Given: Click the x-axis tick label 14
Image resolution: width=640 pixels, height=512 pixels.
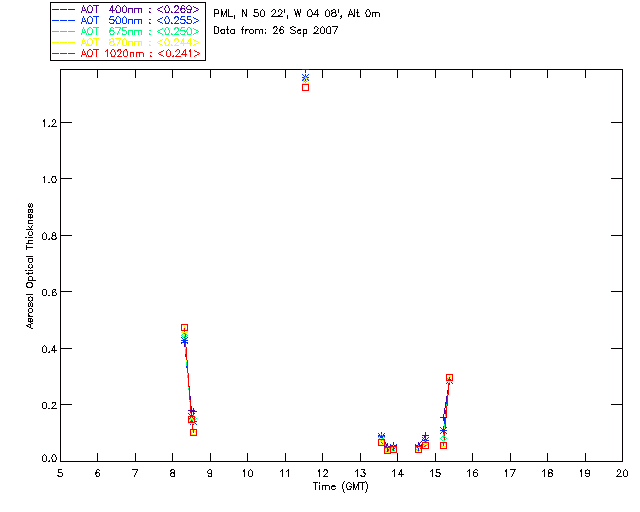Looking at the screenshot, I should (x=398, y=473).
